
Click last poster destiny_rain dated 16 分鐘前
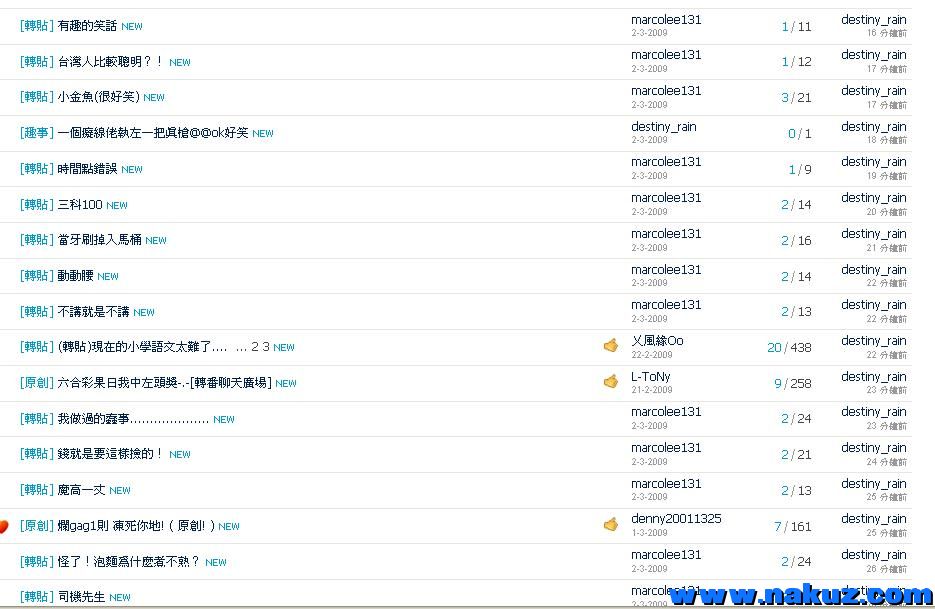874,20
